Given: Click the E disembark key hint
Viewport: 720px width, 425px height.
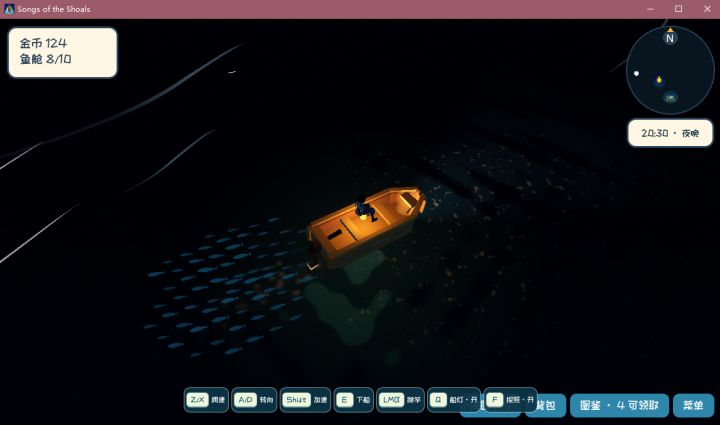Looking at the screenshot, I should (x=354, y=400).
